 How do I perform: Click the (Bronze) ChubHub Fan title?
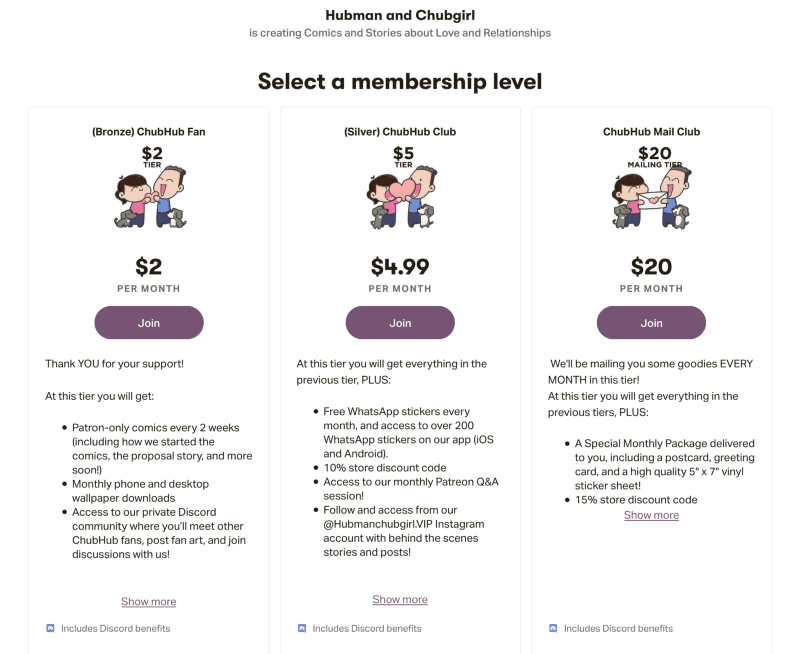149,132
